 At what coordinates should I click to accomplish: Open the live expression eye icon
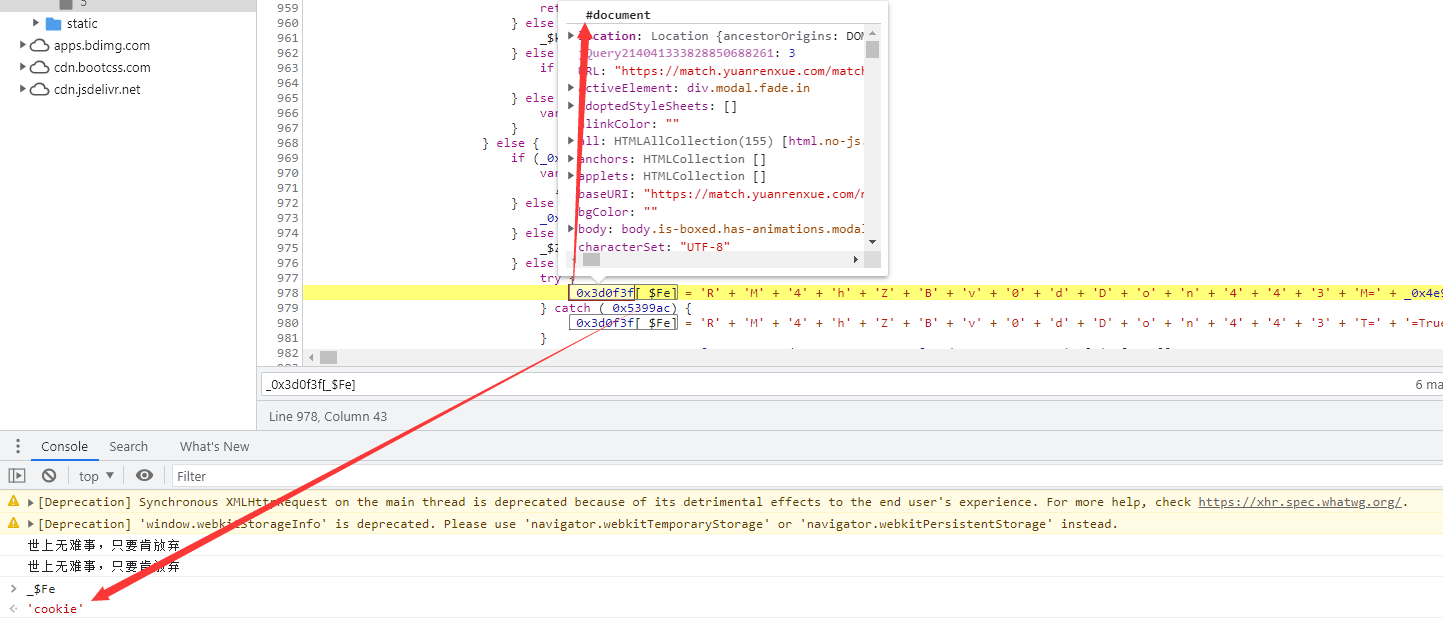[x=144, y=476]
